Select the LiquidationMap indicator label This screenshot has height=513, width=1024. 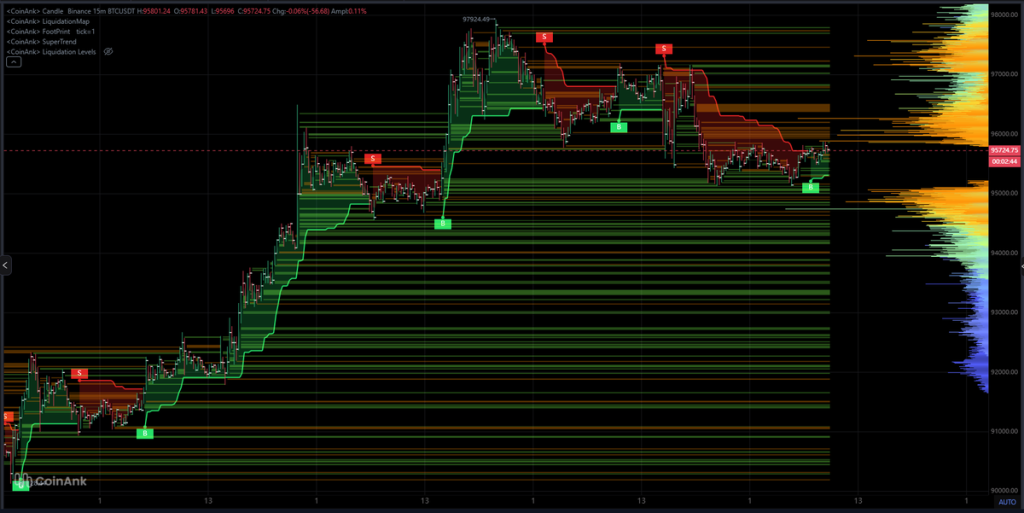[47, 21]
